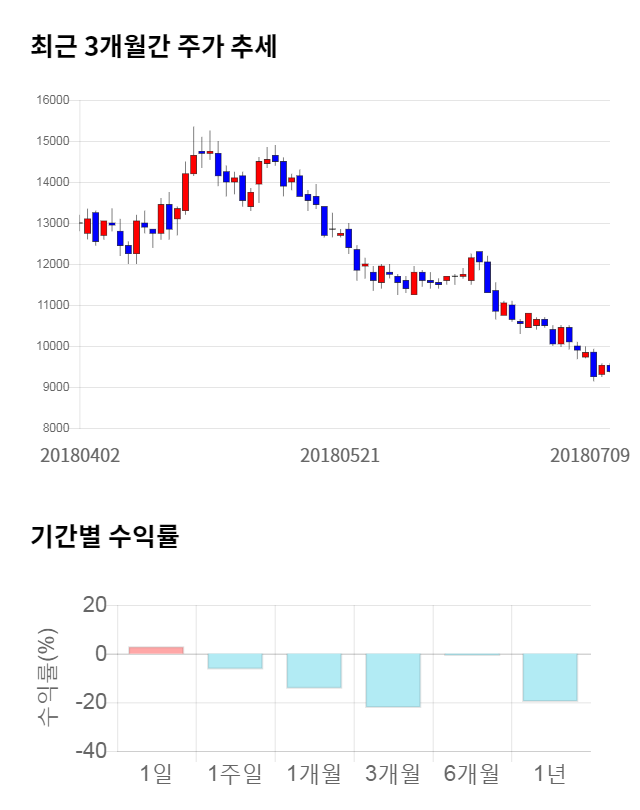Click the 6개월 x-axis label
This screenshot has width=640, height=810.
(x=472, y=774)
